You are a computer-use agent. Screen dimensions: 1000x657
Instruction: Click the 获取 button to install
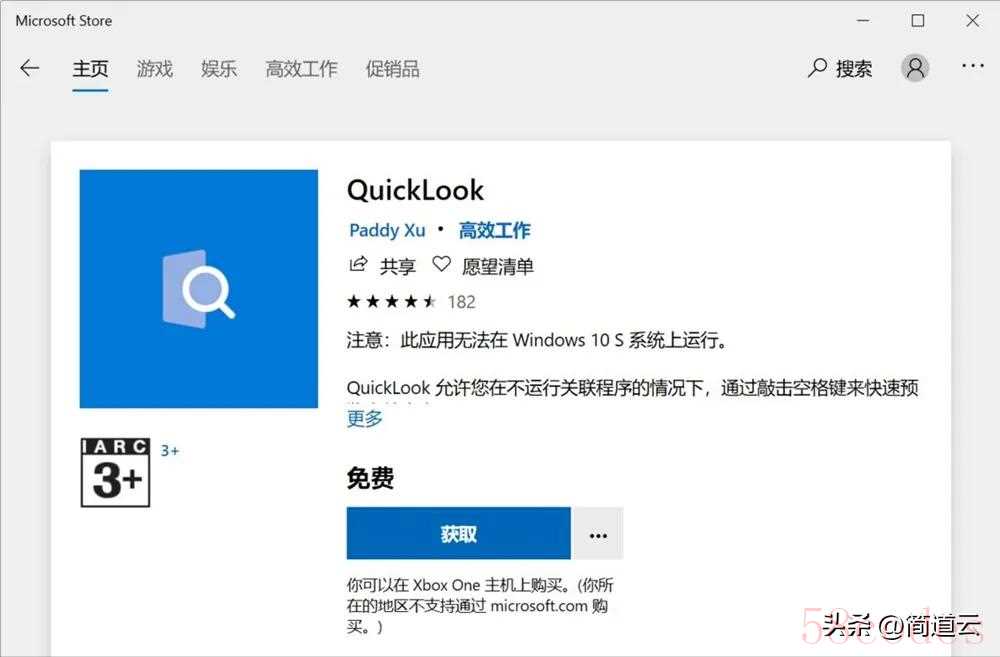(x=459, y=534)
